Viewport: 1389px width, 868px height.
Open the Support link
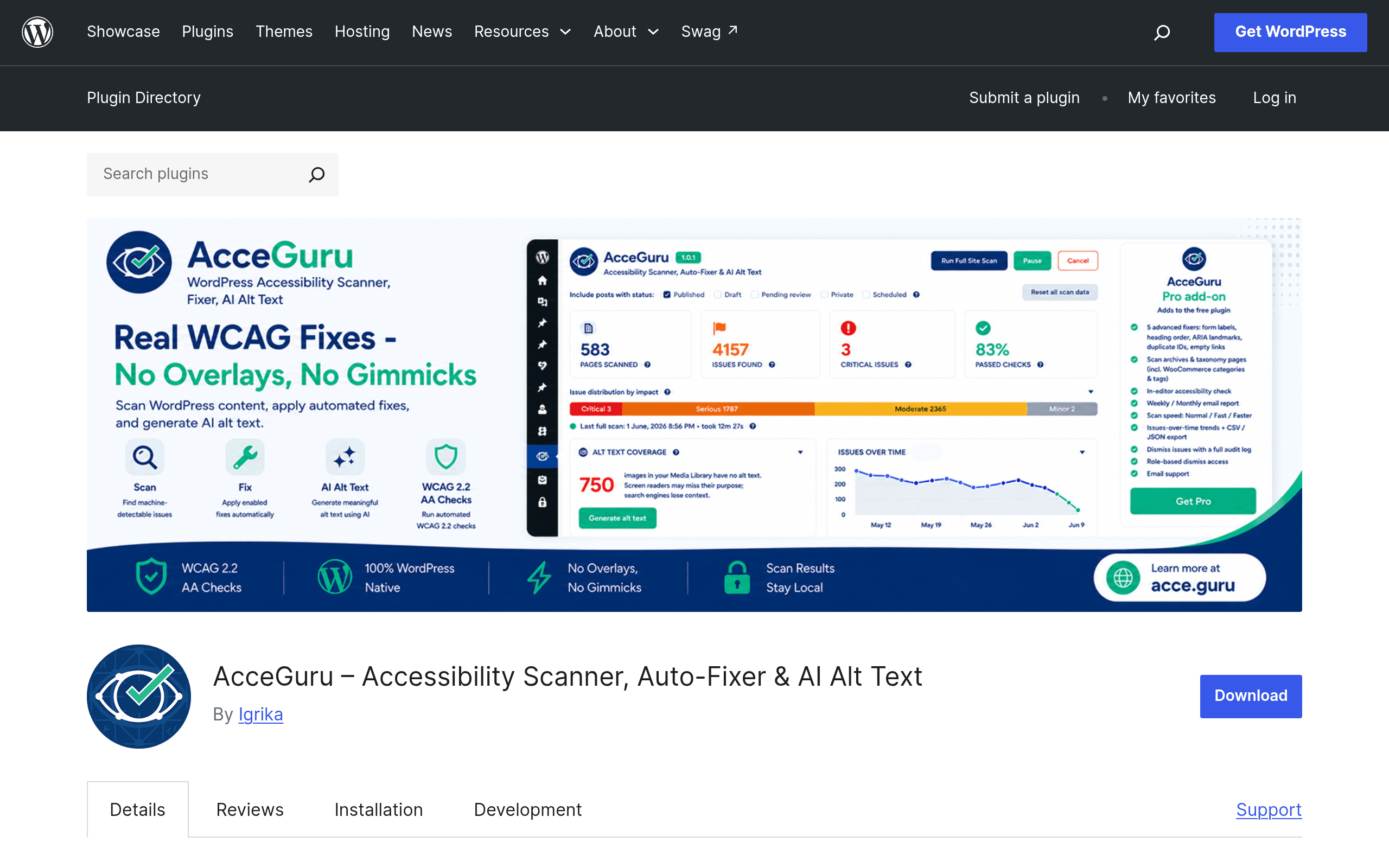[1269, 809]
